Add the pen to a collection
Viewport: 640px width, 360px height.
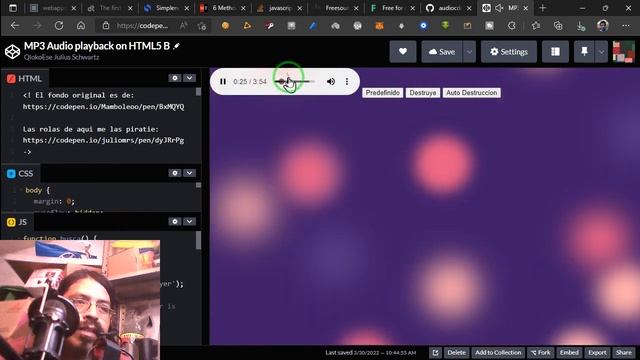(x=498, y=353)
